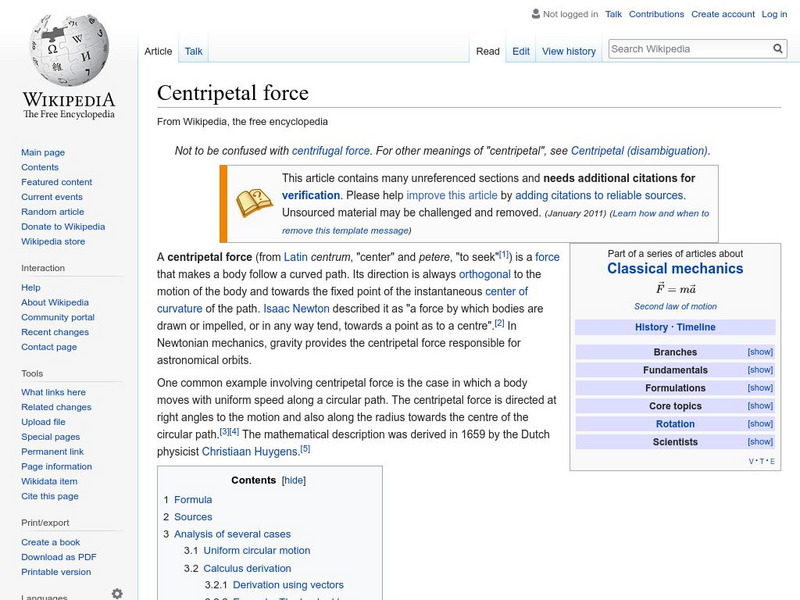Click Donate to Wikipedia
The width and height of the screenshot is (800, 600).
tap(63, 227)
